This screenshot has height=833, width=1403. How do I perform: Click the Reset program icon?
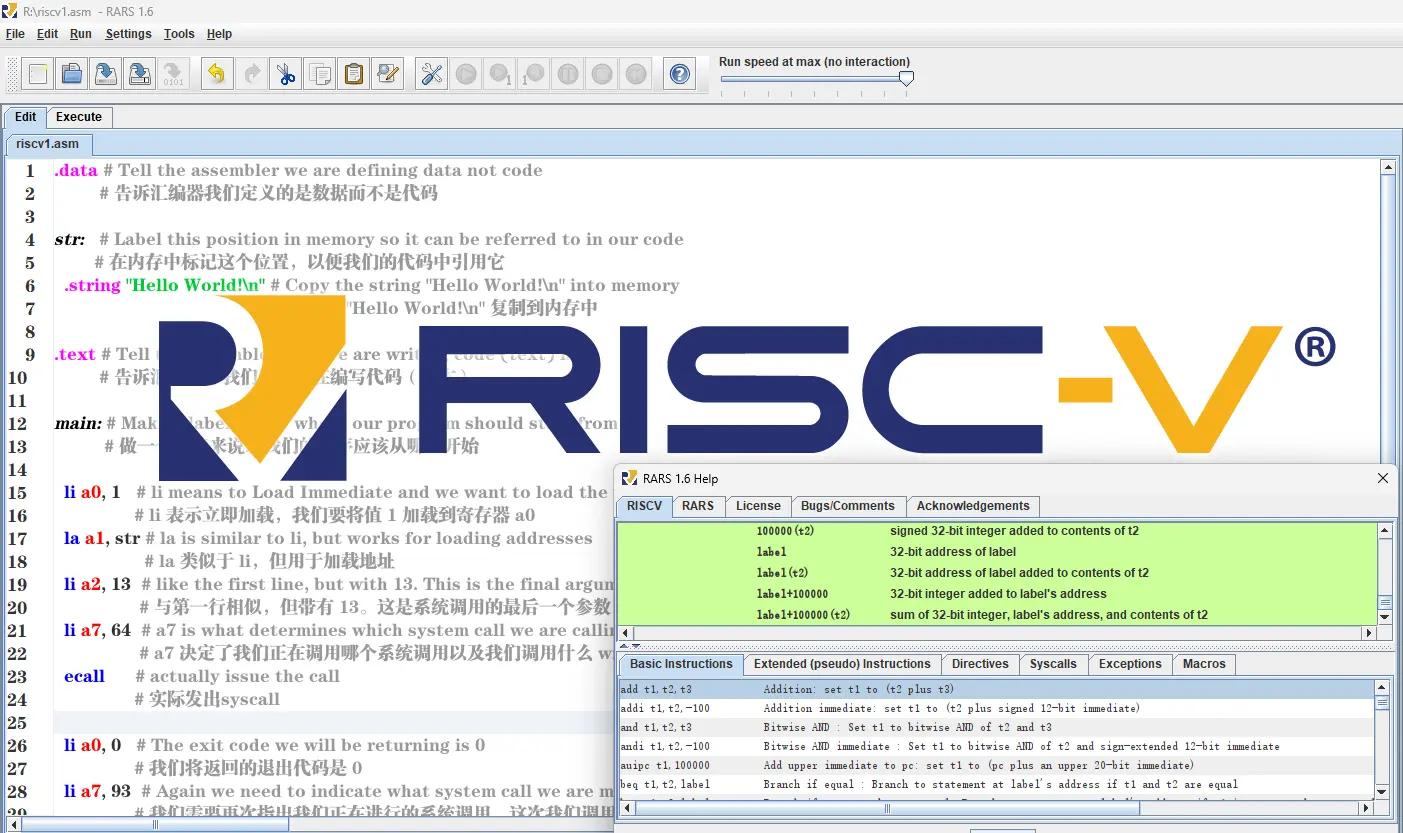click(x=635, y=74)
